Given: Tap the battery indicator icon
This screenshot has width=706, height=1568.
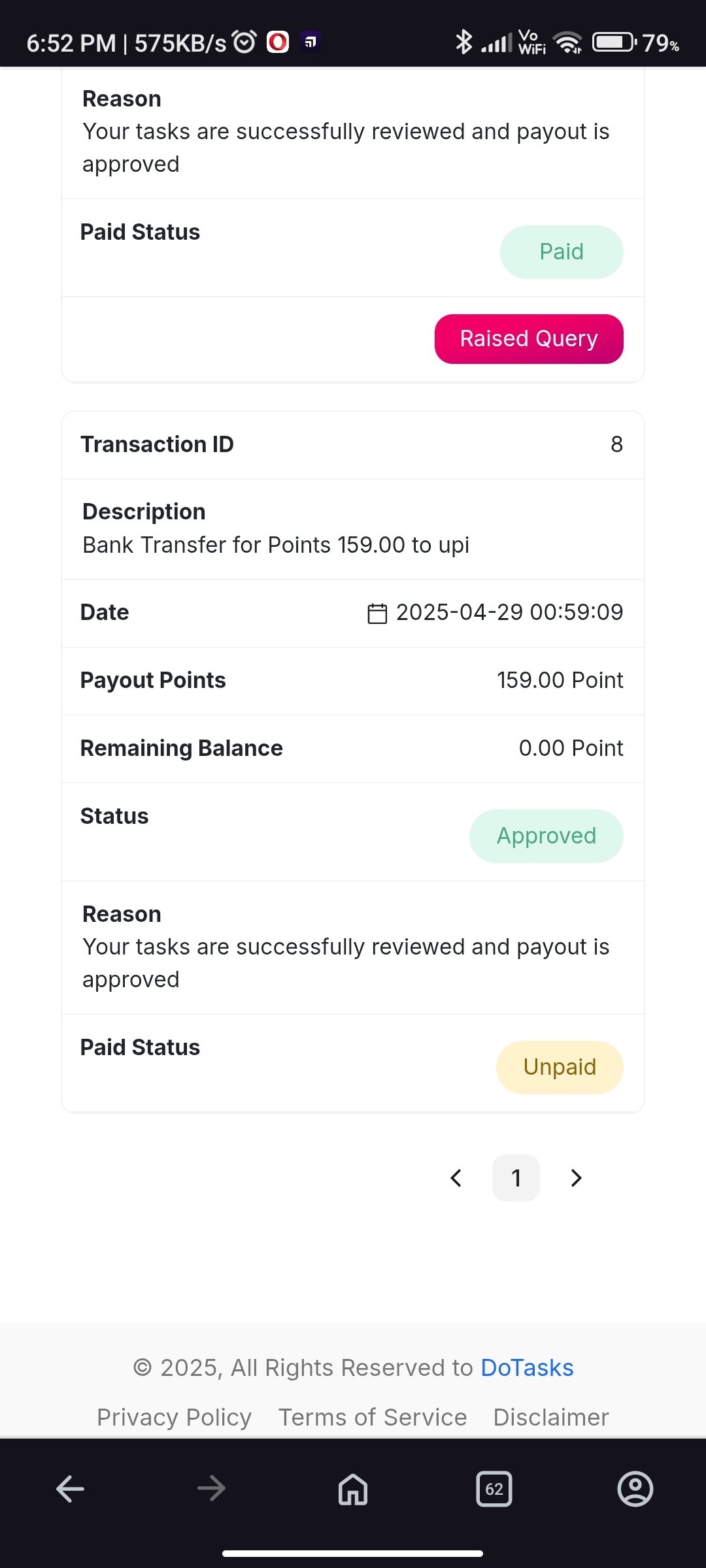Looking at the screenshot, I should pyautogui.click(x=614, y=42).
